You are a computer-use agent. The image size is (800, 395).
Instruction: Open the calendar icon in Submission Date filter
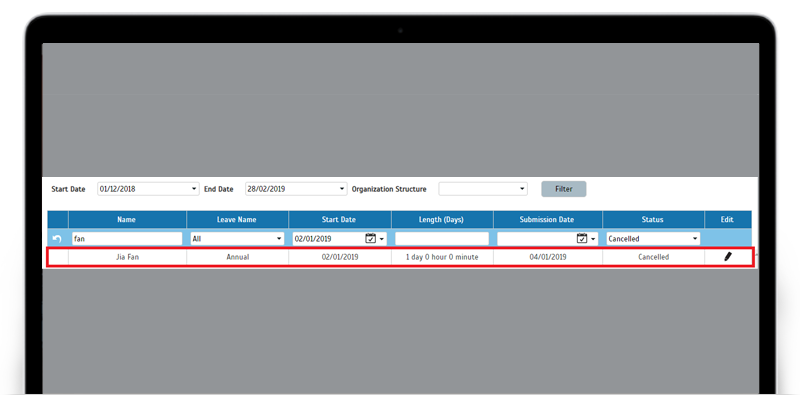pyautogui.click(x=582, y=238)
